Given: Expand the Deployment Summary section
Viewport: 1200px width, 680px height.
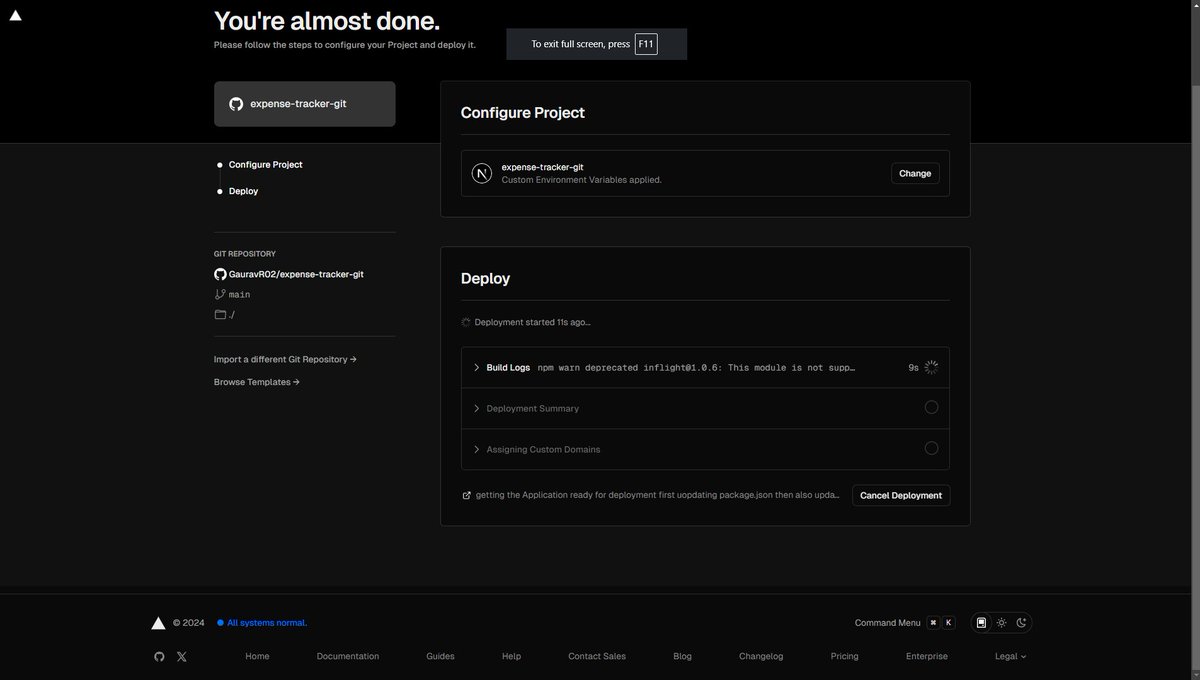Looking at the screenshot, I should click(705, 408).
